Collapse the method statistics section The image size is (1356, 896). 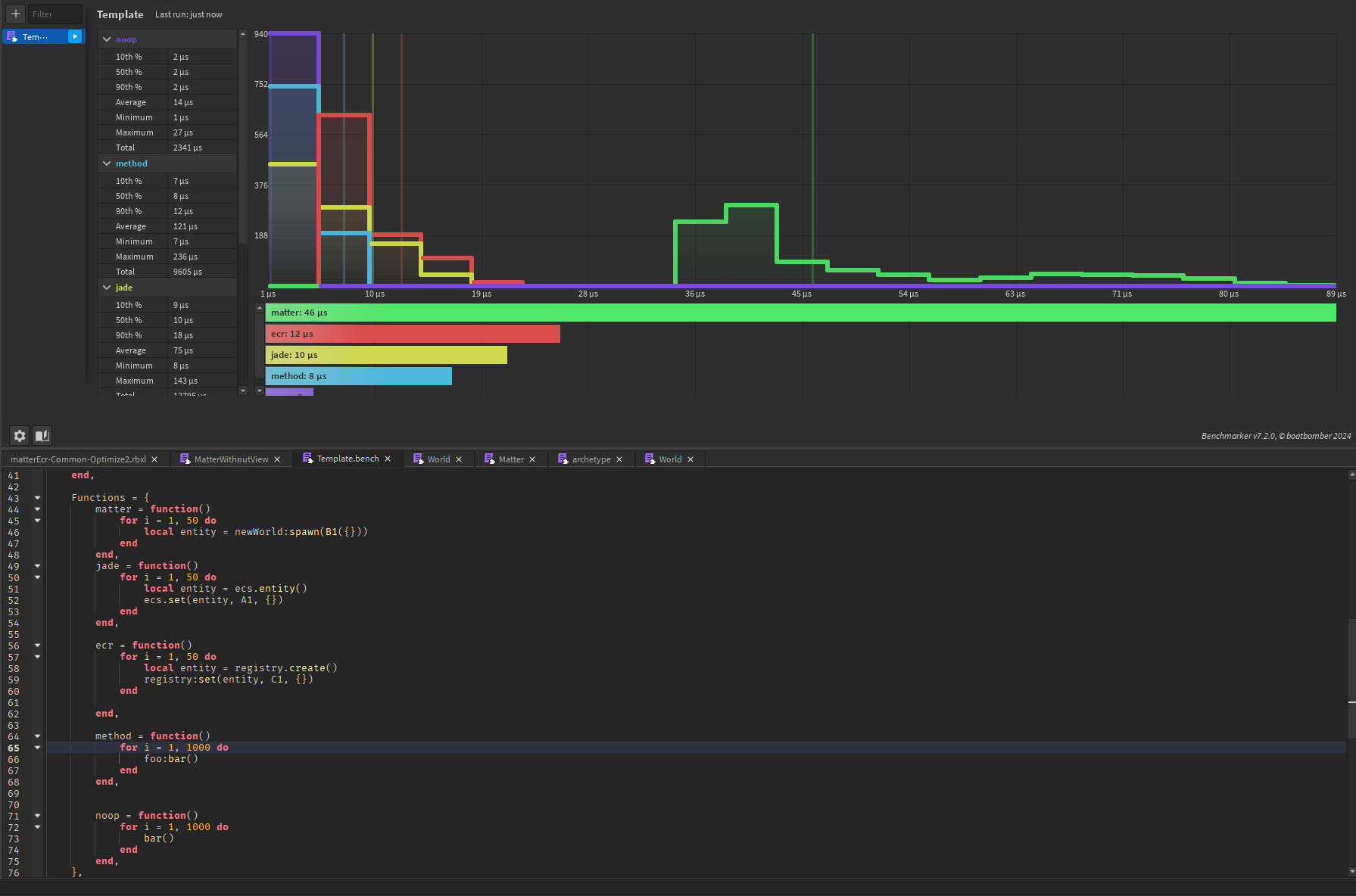click(107, 163)
